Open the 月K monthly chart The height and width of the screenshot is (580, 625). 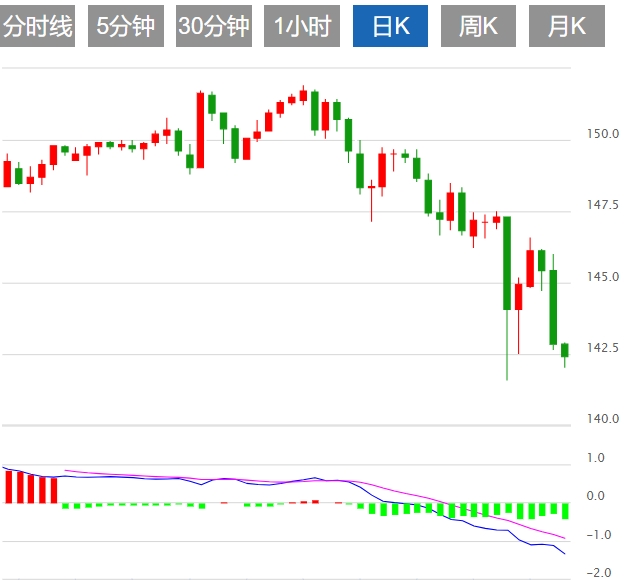(566, 27)
